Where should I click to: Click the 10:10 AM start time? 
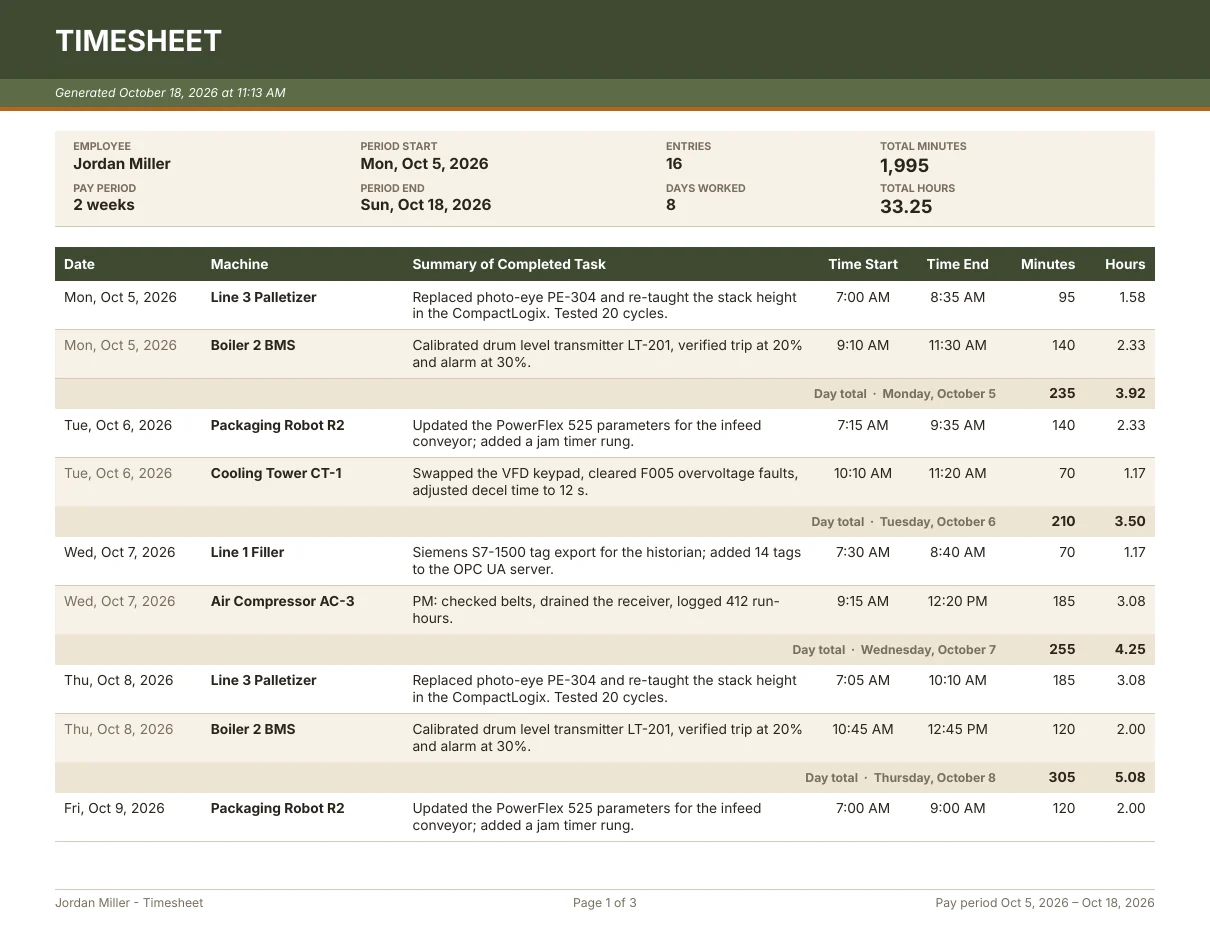tap(863, 473)
